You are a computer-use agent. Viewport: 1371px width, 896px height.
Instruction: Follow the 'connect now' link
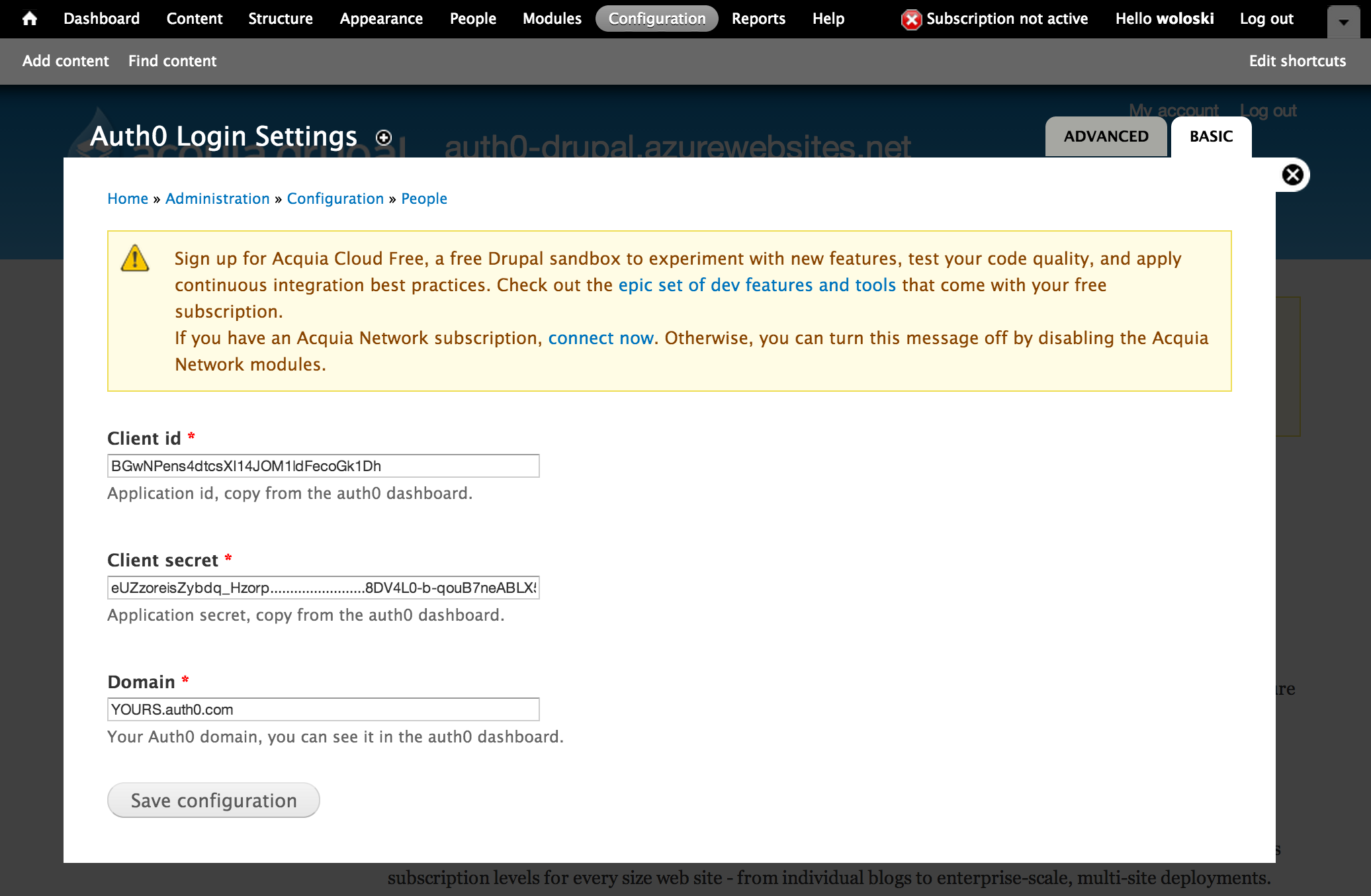[x=601, y=338]
